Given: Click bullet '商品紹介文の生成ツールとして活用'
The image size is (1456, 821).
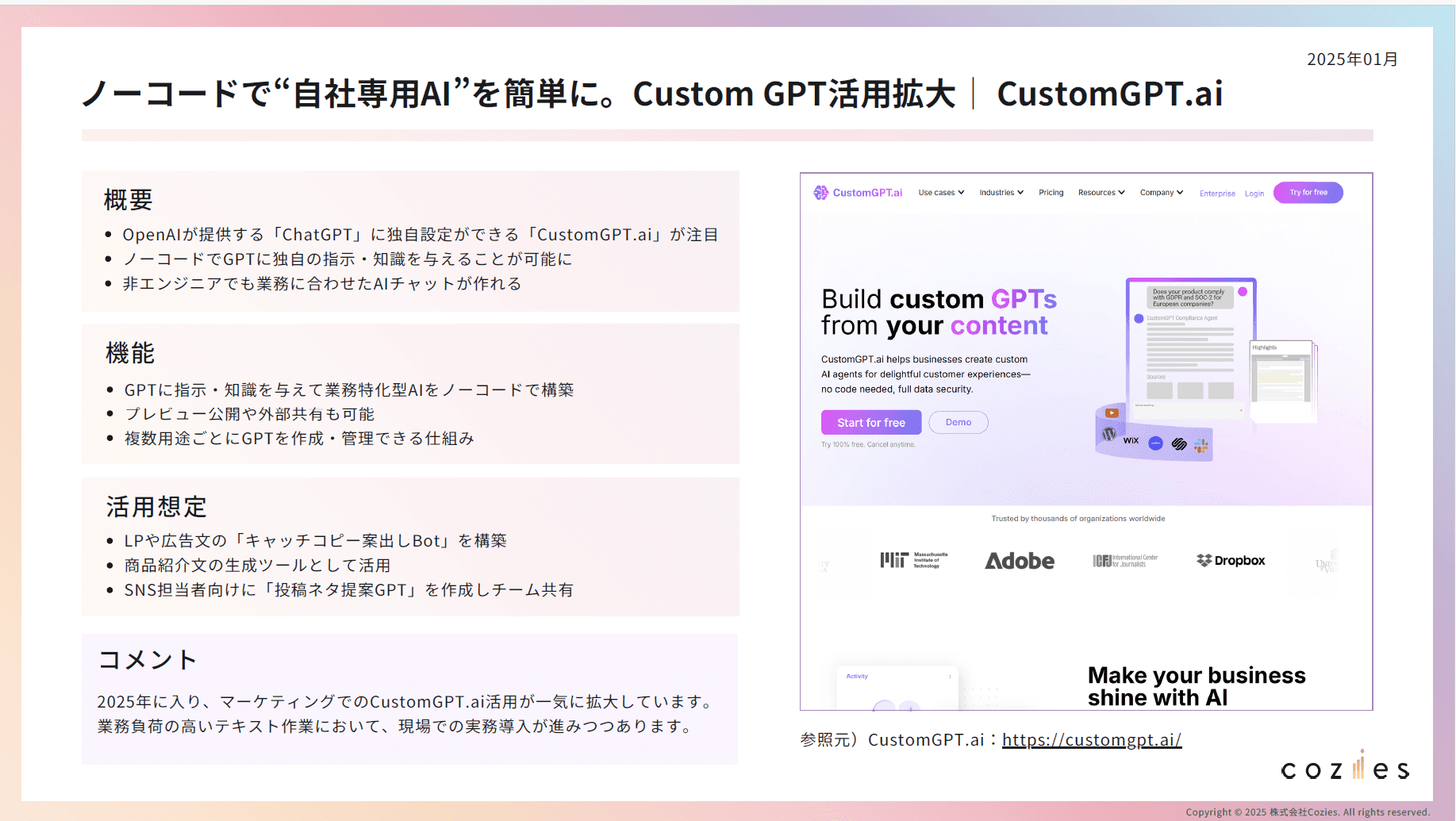Looking at the screenshot, I should pyautogui.click(x=257, y=566).
